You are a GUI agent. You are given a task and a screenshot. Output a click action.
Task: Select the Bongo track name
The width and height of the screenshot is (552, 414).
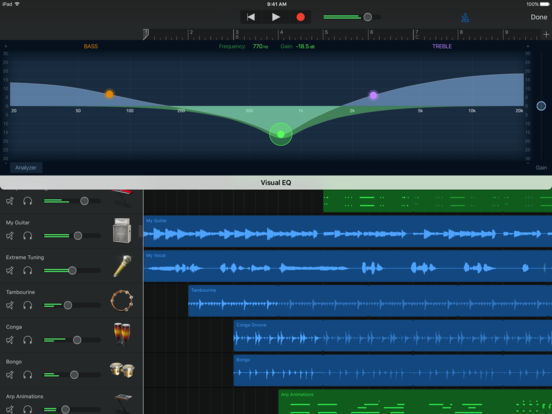pos(14,362)
